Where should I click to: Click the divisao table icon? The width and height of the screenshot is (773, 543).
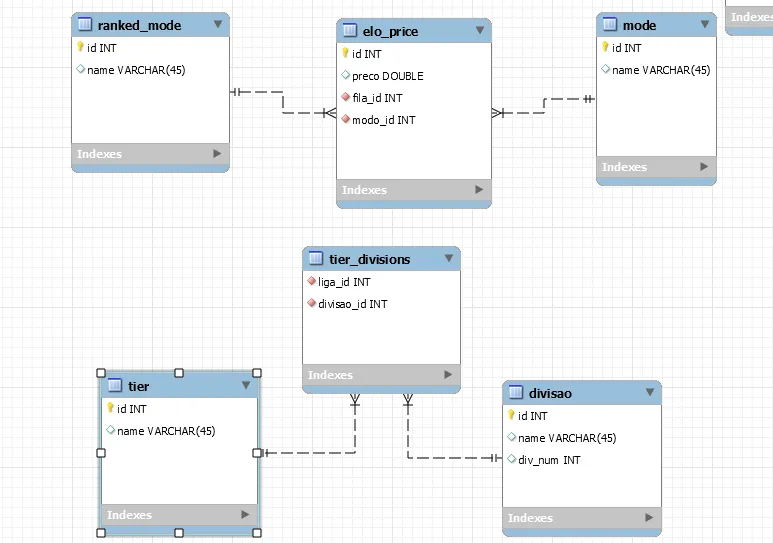click(x=516, y=393)
